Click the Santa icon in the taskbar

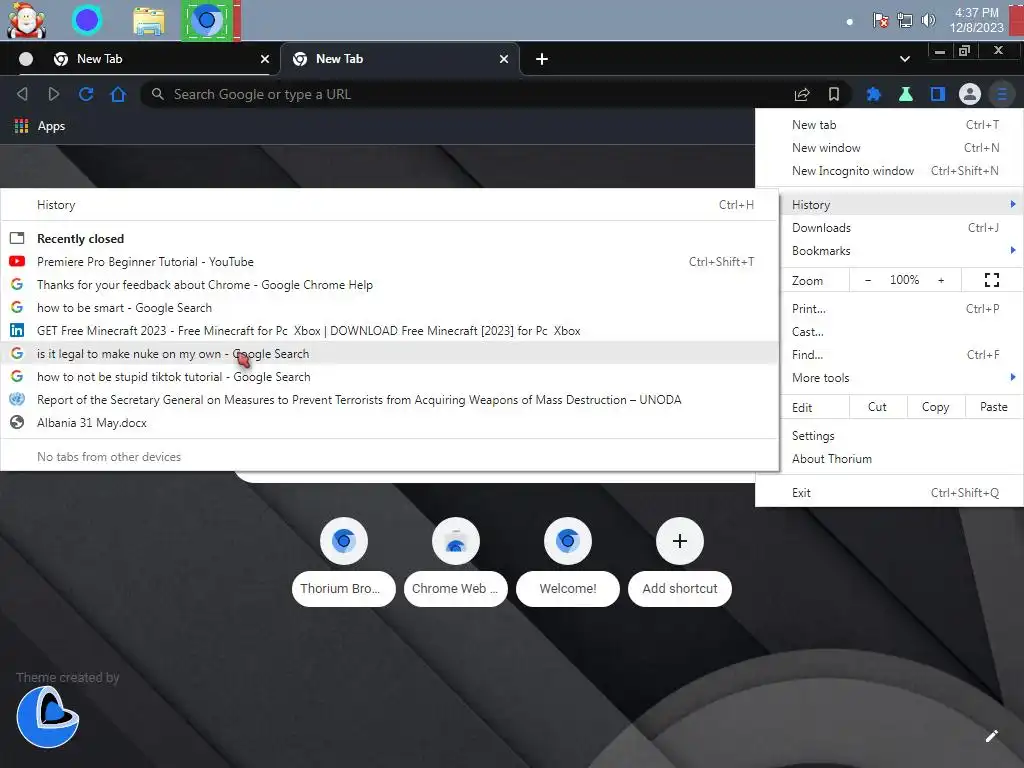[26, 20]
